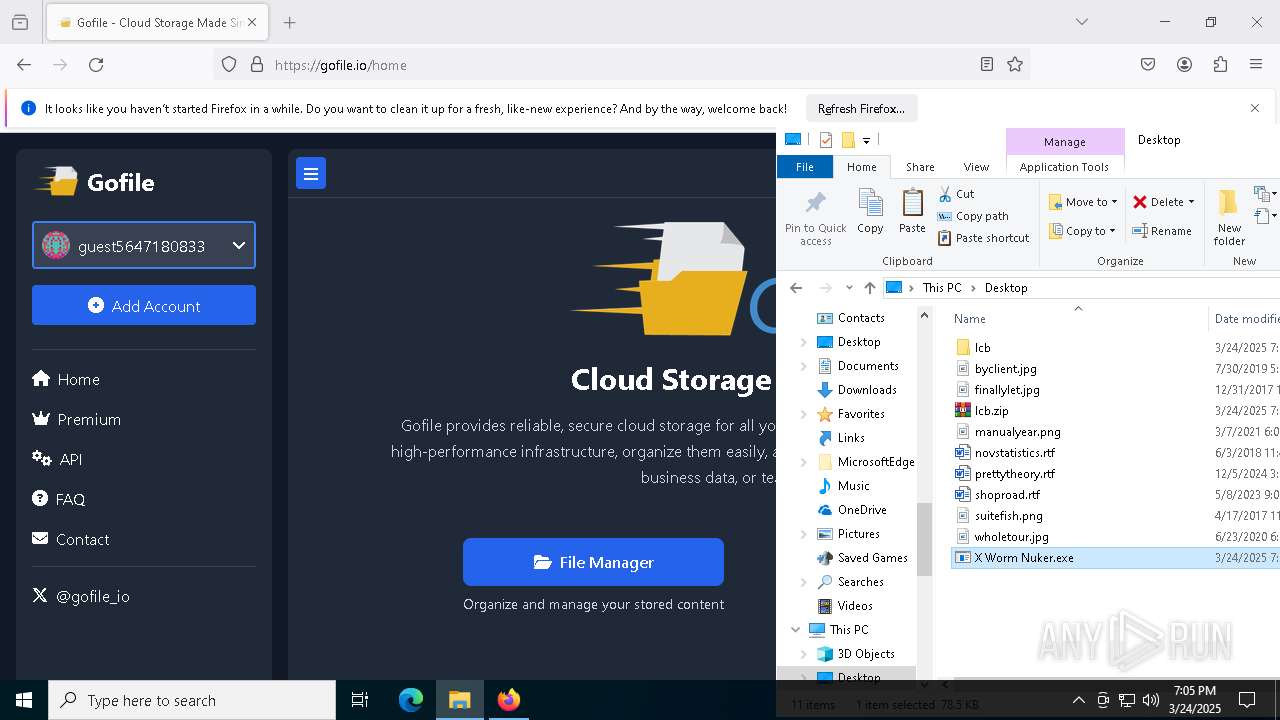Click Paste in Explorer ribbon
This screenshot has height=720, width=1280.
(x=912, y=212)
